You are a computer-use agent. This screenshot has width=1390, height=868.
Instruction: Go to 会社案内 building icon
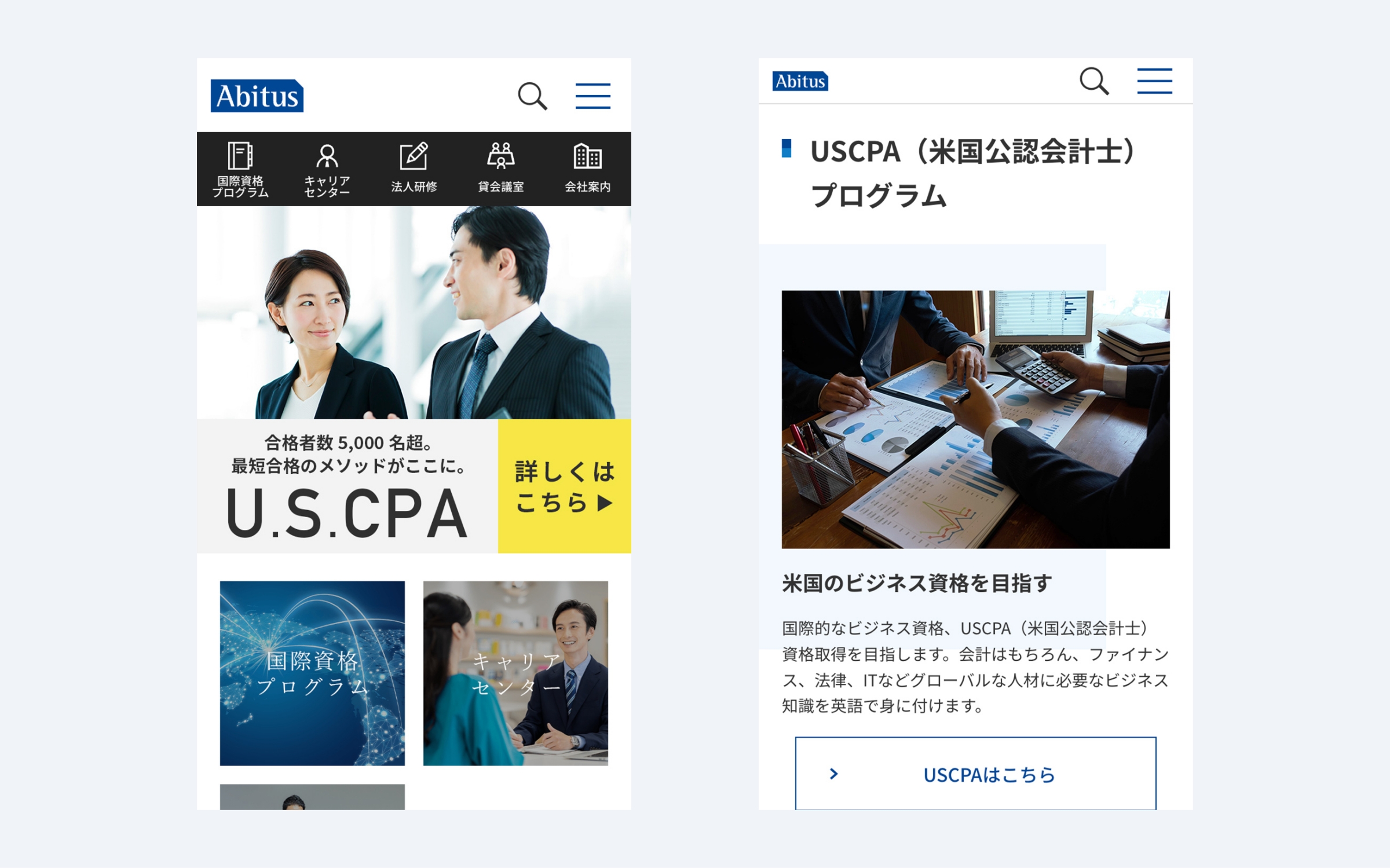[588, 156]
